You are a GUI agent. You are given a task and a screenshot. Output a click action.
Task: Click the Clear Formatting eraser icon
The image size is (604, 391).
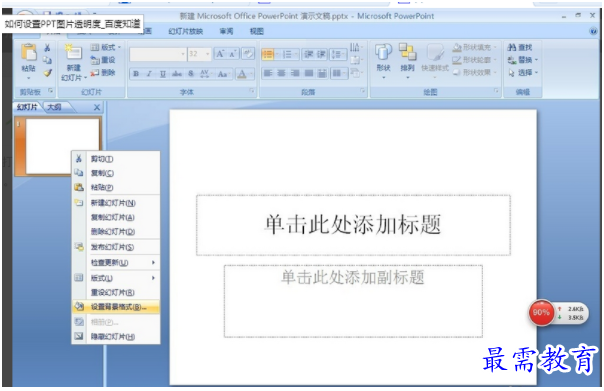pos(248,54)
